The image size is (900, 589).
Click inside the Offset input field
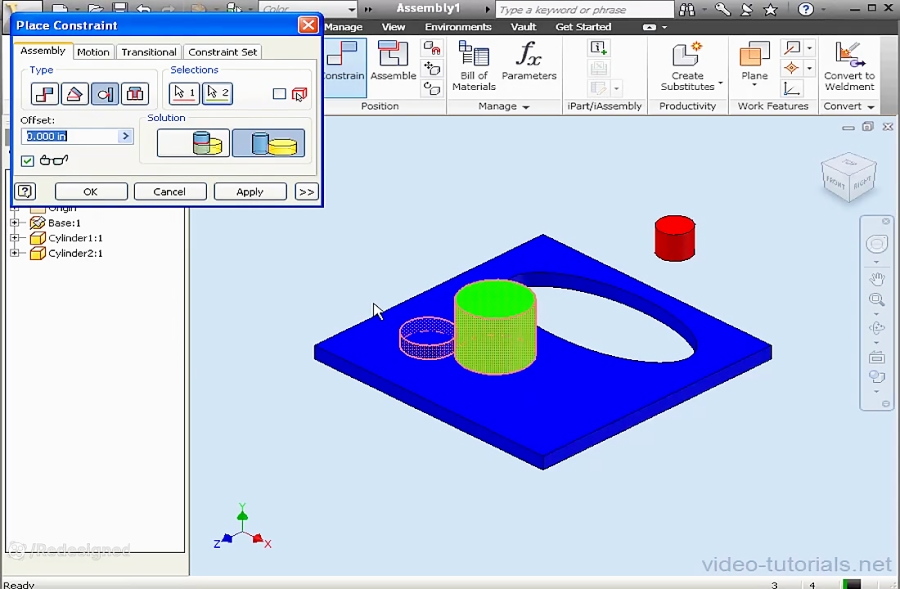click(70, 136)
